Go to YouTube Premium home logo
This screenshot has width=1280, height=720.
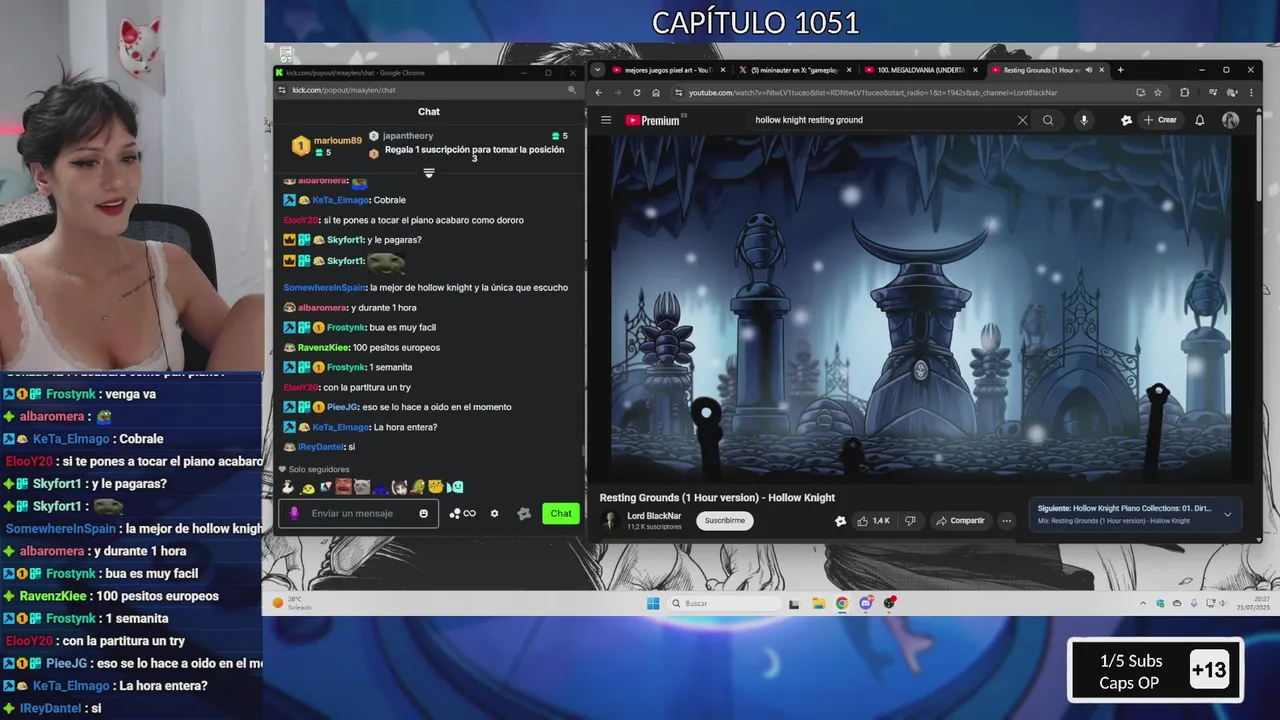(655, 120)
